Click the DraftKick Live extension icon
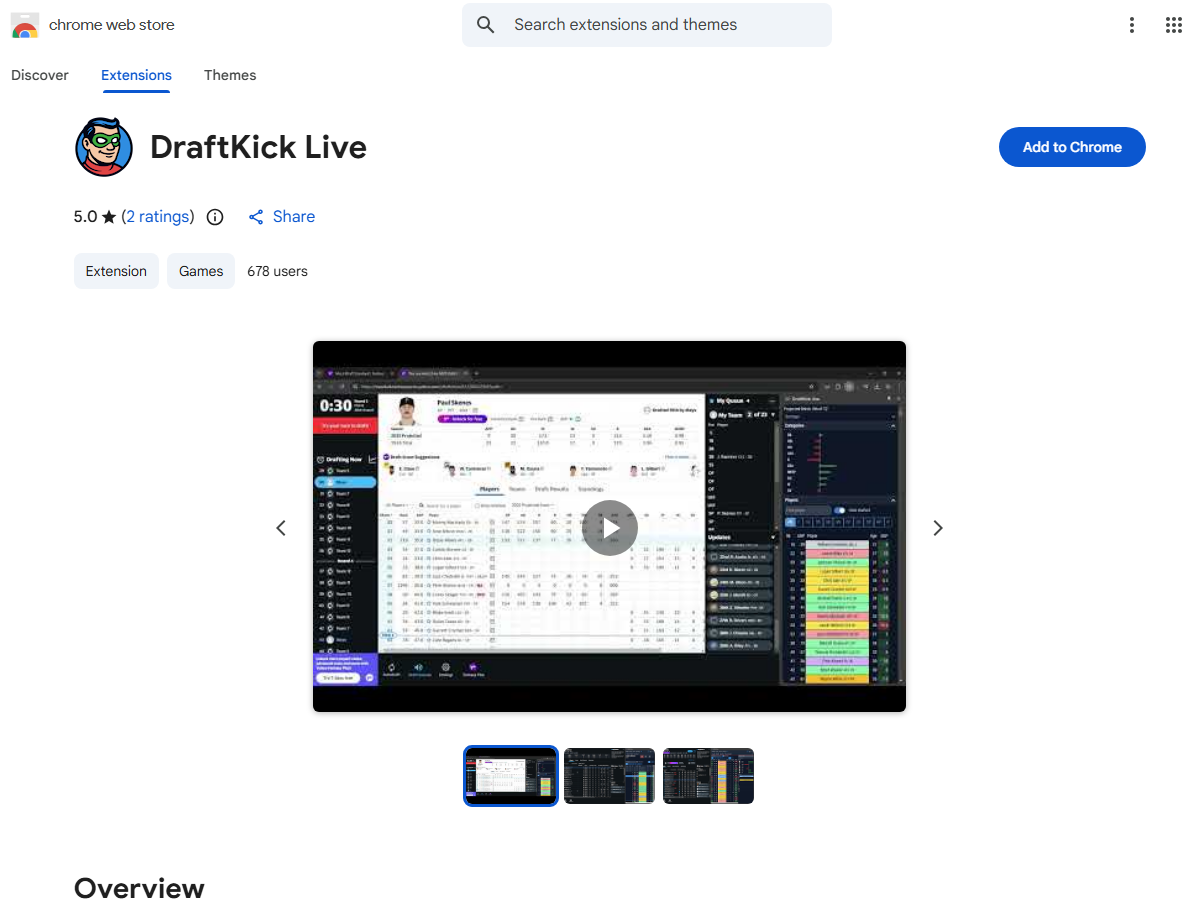 click(x=104, y=147)
